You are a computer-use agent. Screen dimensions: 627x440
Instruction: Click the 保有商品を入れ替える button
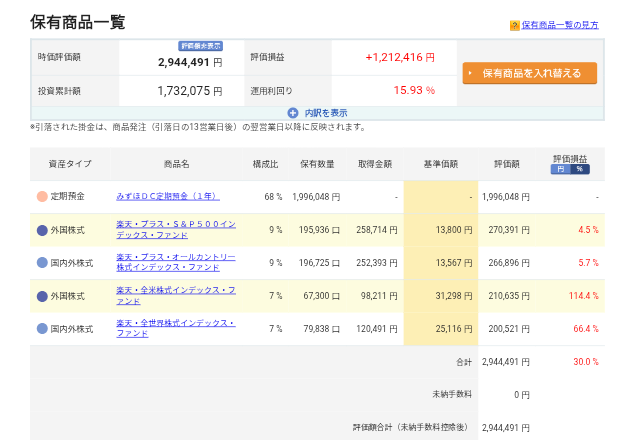pos(529,73)
